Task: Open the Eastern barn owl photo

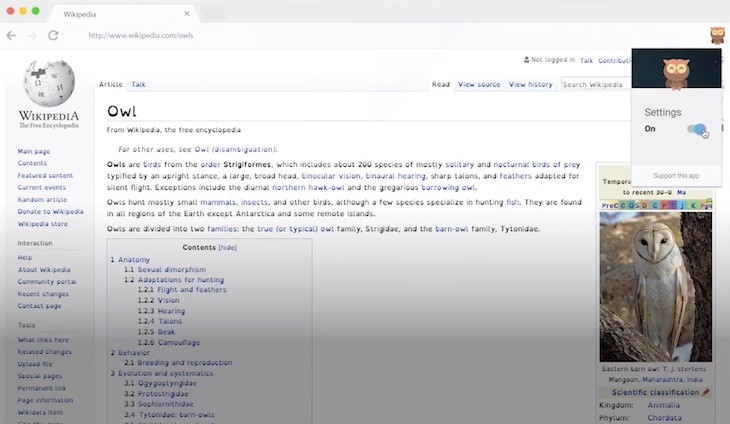Action: [x=654, y=286]
